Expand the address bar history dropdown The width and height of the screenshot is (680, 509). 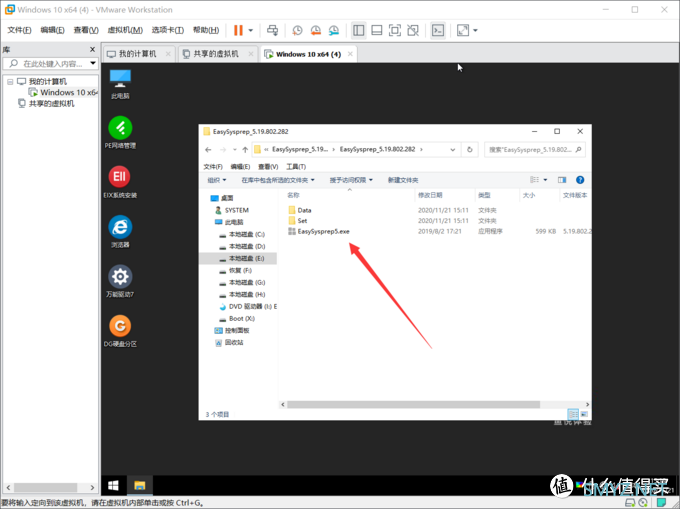click(452, 150)
